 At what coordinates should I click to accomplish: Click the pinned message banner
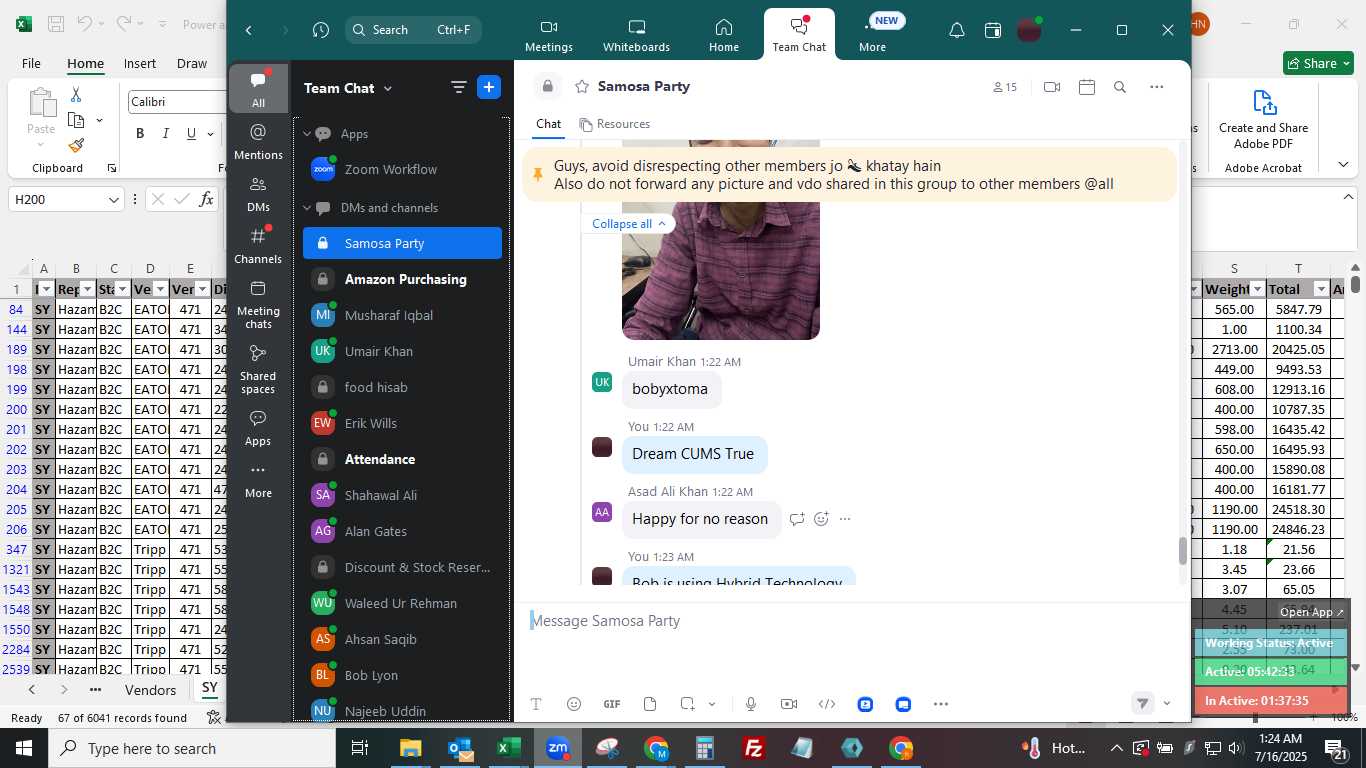tap(849, 175)
